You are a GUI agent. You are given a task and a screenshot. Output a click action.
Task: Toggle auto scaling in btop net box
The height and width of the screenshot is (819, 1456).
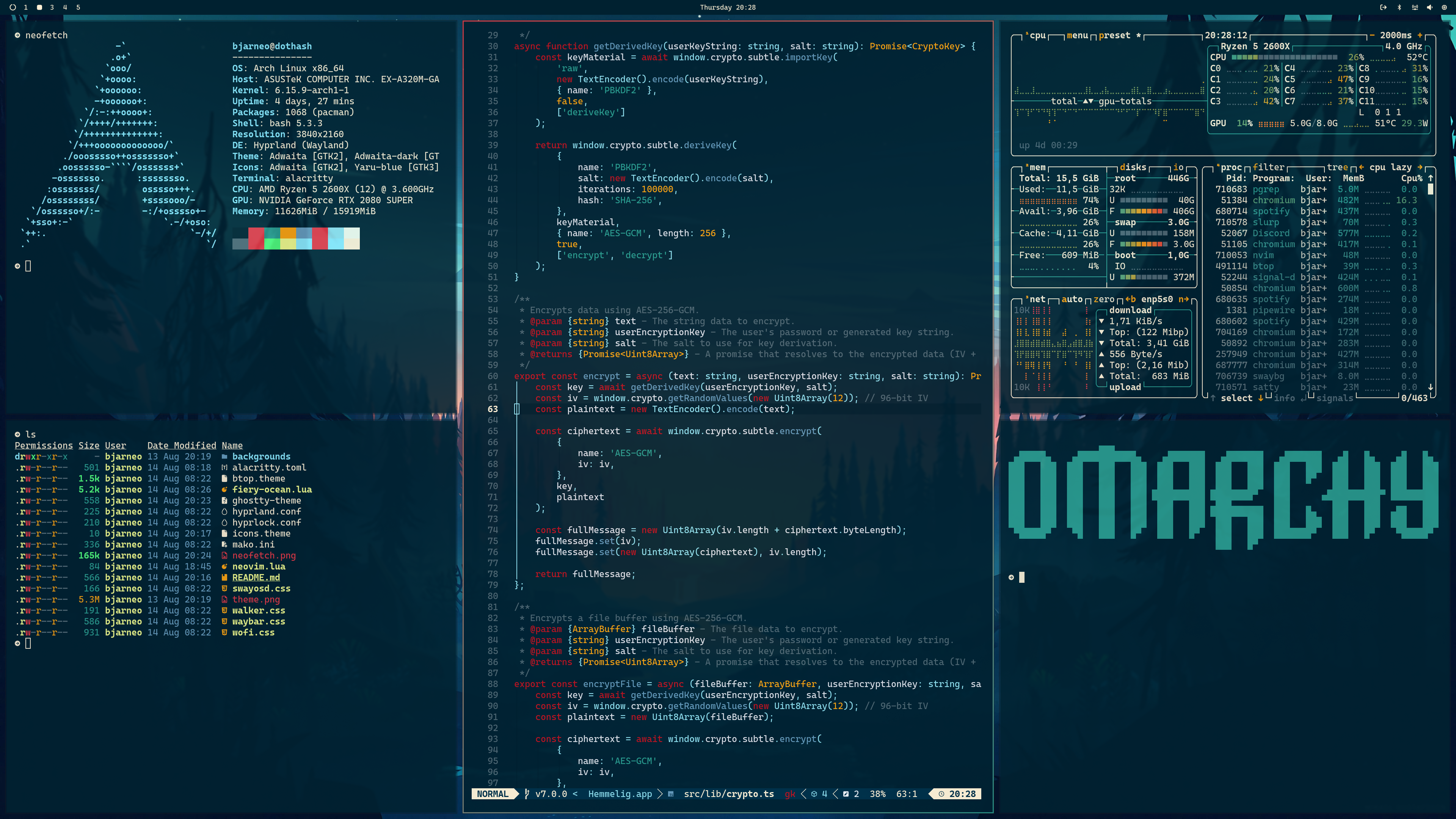point(1072,300)
